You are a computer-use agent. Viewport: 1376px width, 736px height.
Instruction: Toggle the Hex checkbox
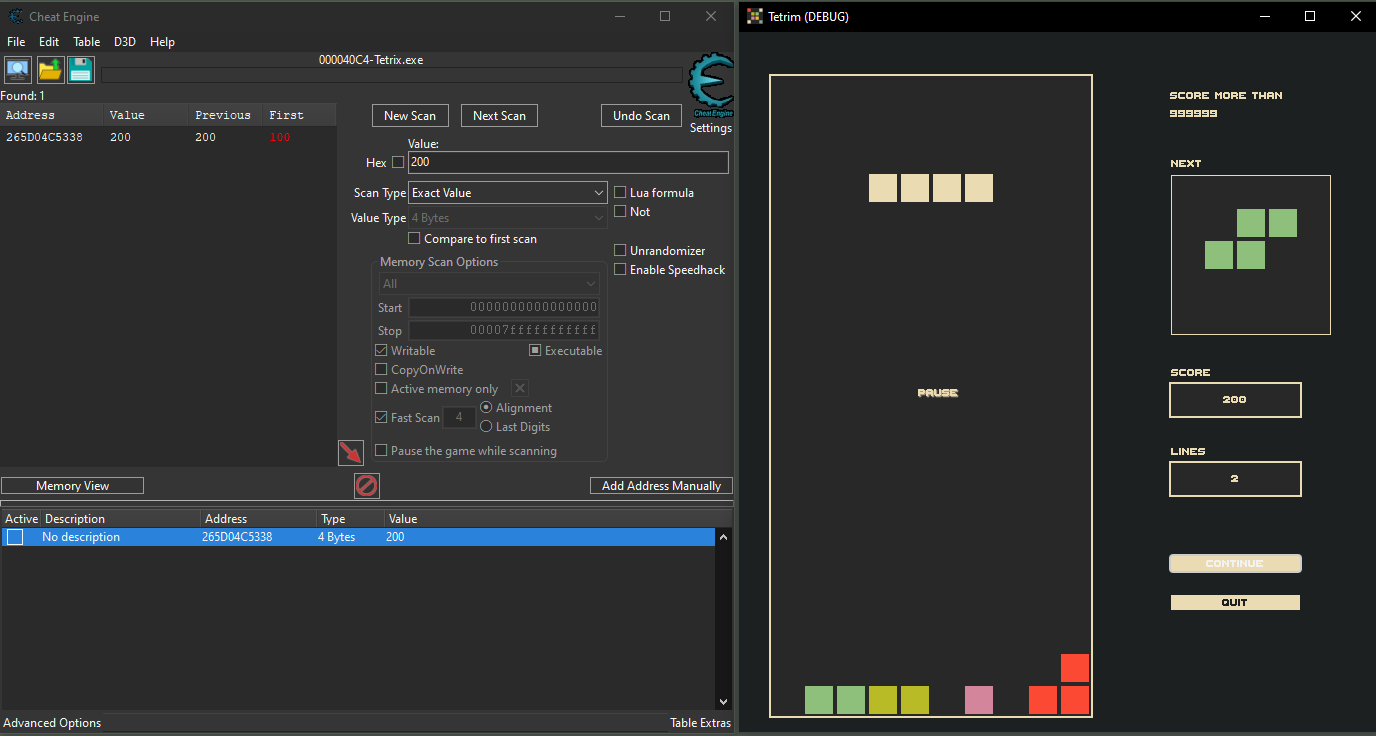(398, 163)
